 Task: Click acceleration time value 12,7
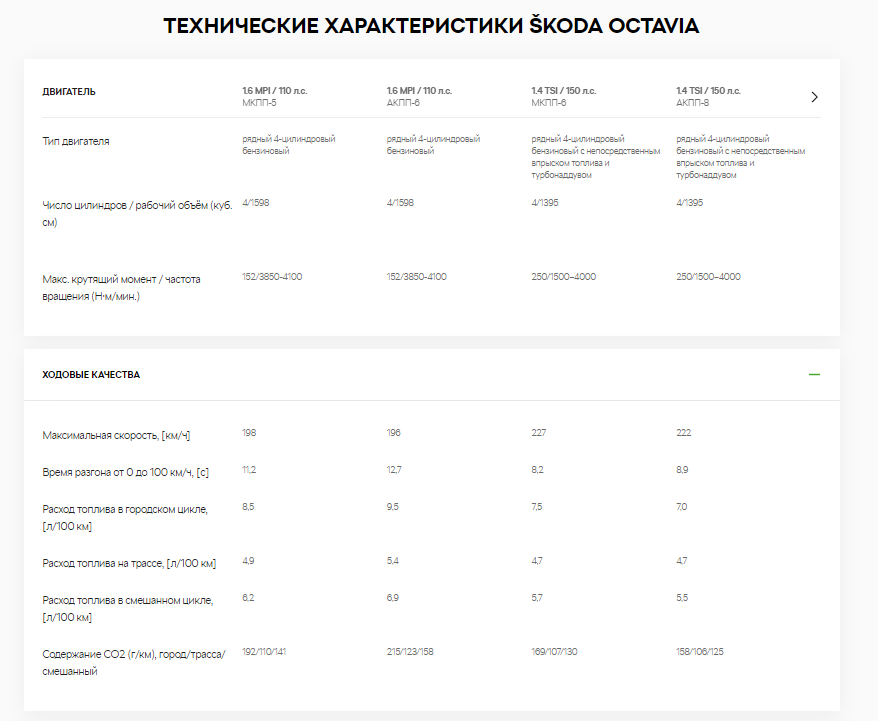(394, 470)
